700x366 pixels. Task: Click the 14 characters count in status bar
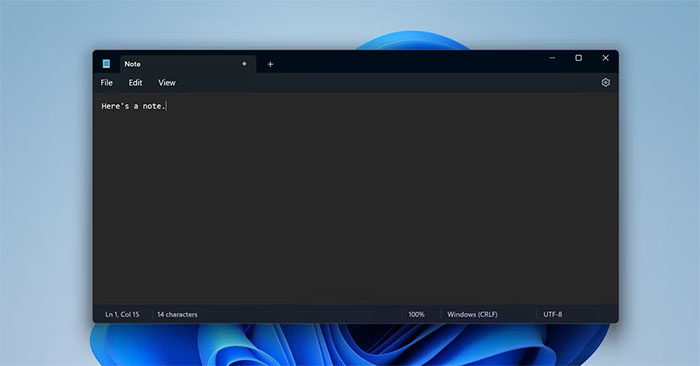[177, 314]
